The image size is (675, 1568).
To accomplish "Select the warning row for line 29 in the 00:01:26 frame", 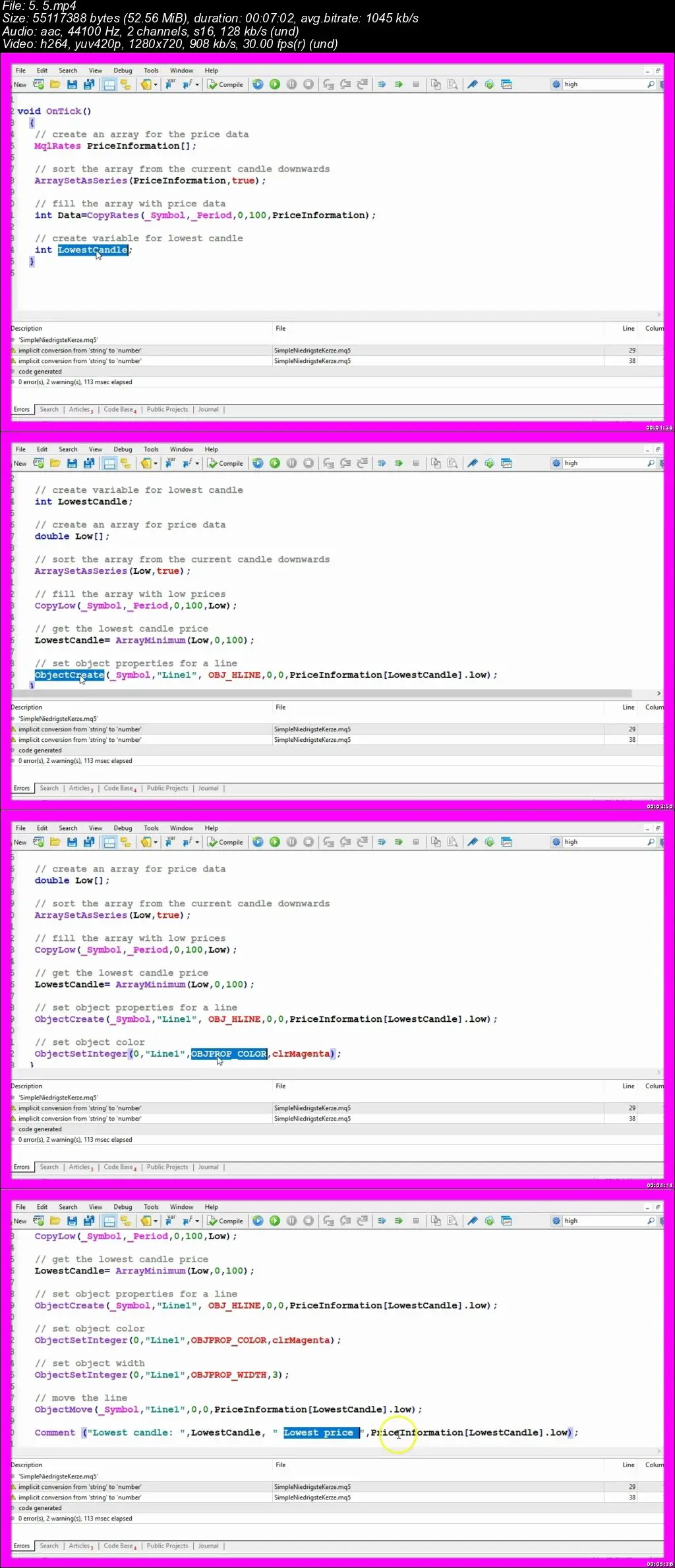I will click(337, 350).
